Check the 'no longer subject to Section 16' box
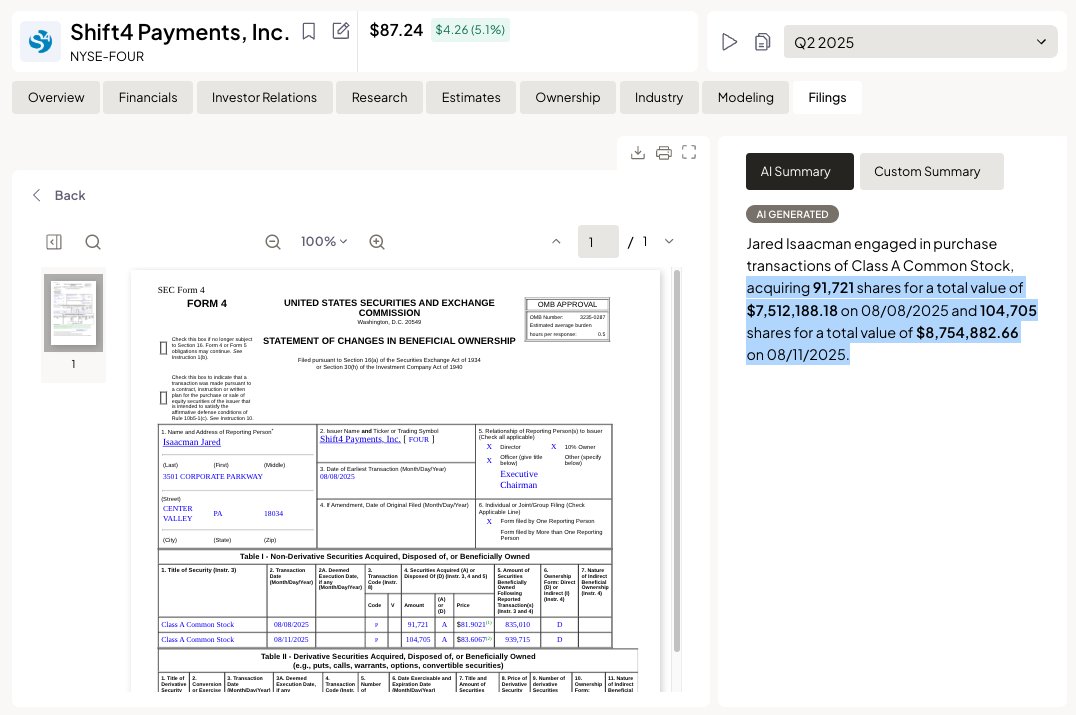The height and width of the screenshot is (715, 1076). pyautogui.click(x=163, y=348)
